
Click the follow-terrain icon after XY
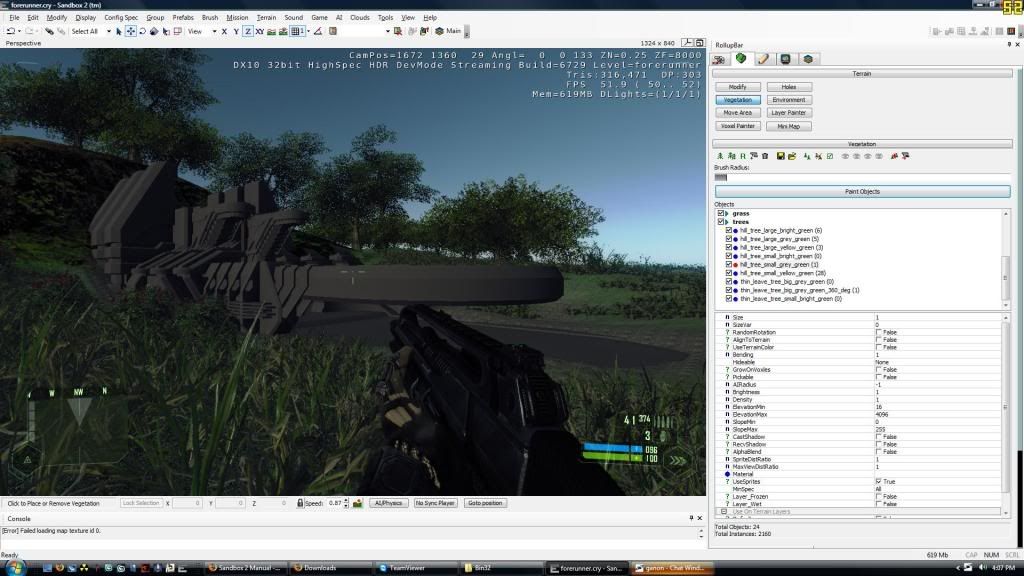272,31
